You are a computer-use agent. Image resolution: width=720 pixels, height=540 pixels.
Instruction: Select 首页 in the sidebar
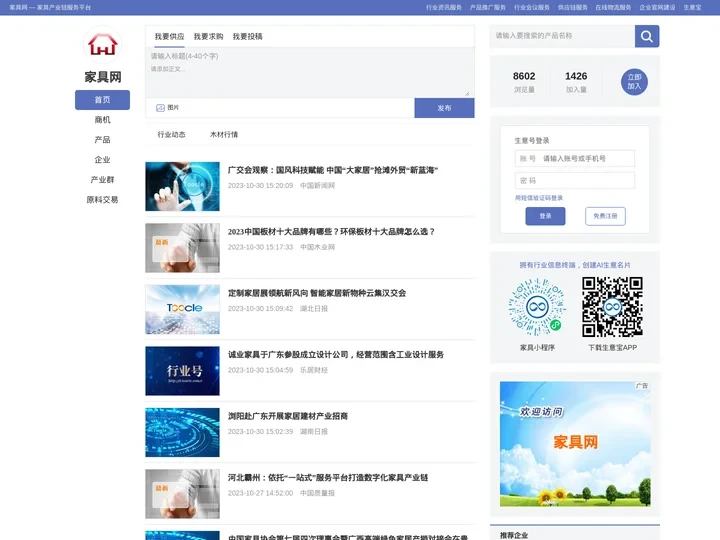pyautogui.click(x=102, y=100)
